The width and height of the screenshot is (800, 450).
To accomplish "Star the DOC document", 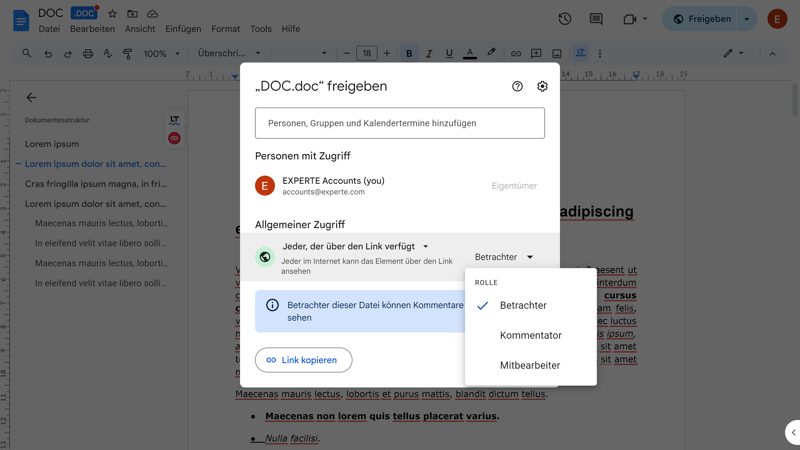I will point(112,14).
